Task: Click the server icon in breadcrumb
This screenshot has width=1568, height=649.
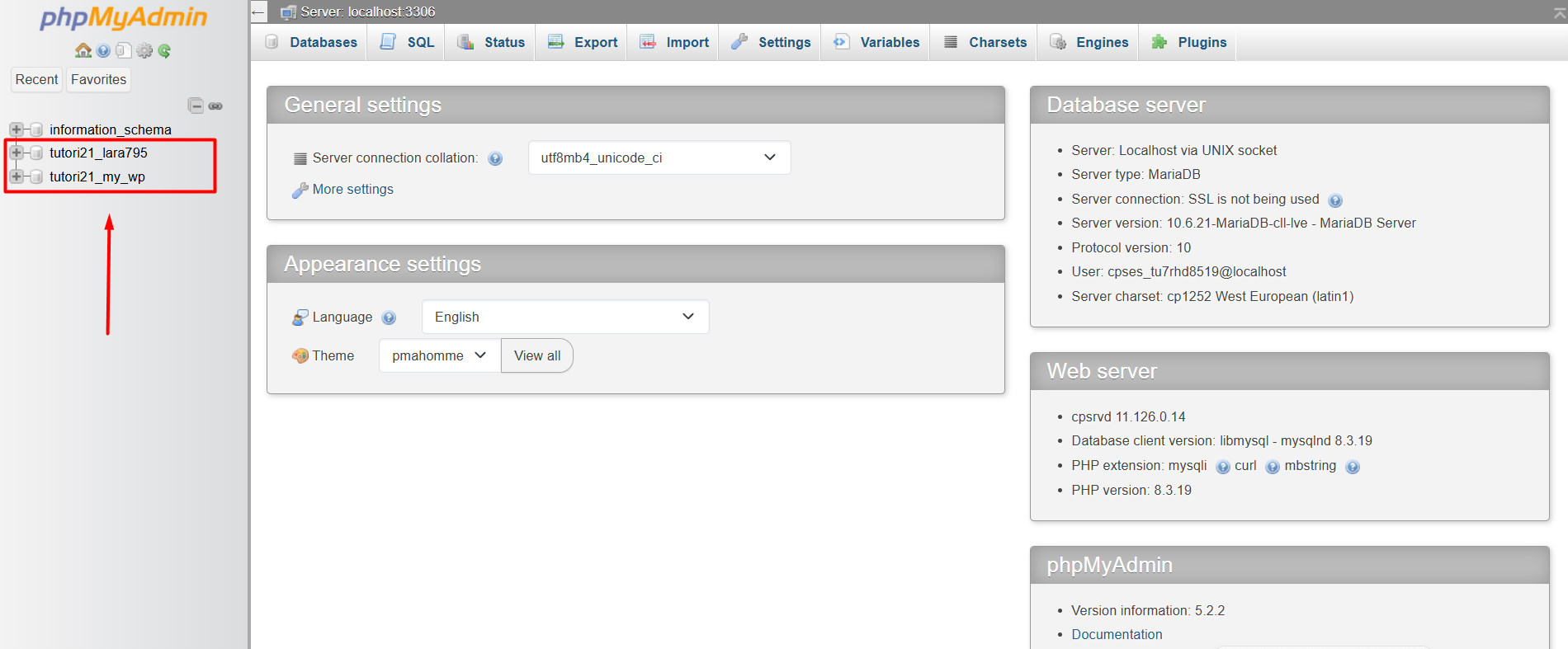Action: click(x=288, y=12)
